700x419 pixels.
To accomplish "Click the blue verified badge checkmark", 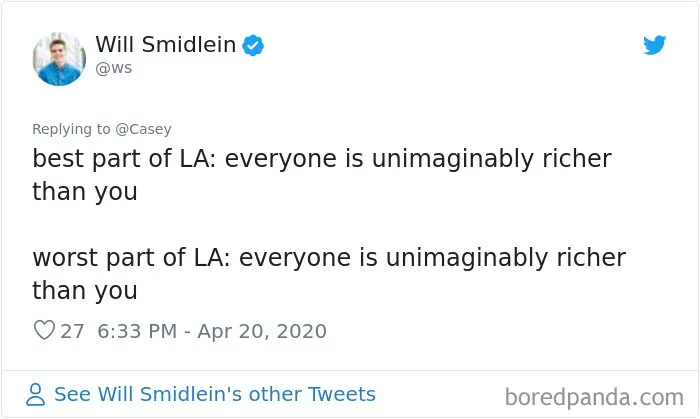I will pyautogui.click(x=253, y=46).
